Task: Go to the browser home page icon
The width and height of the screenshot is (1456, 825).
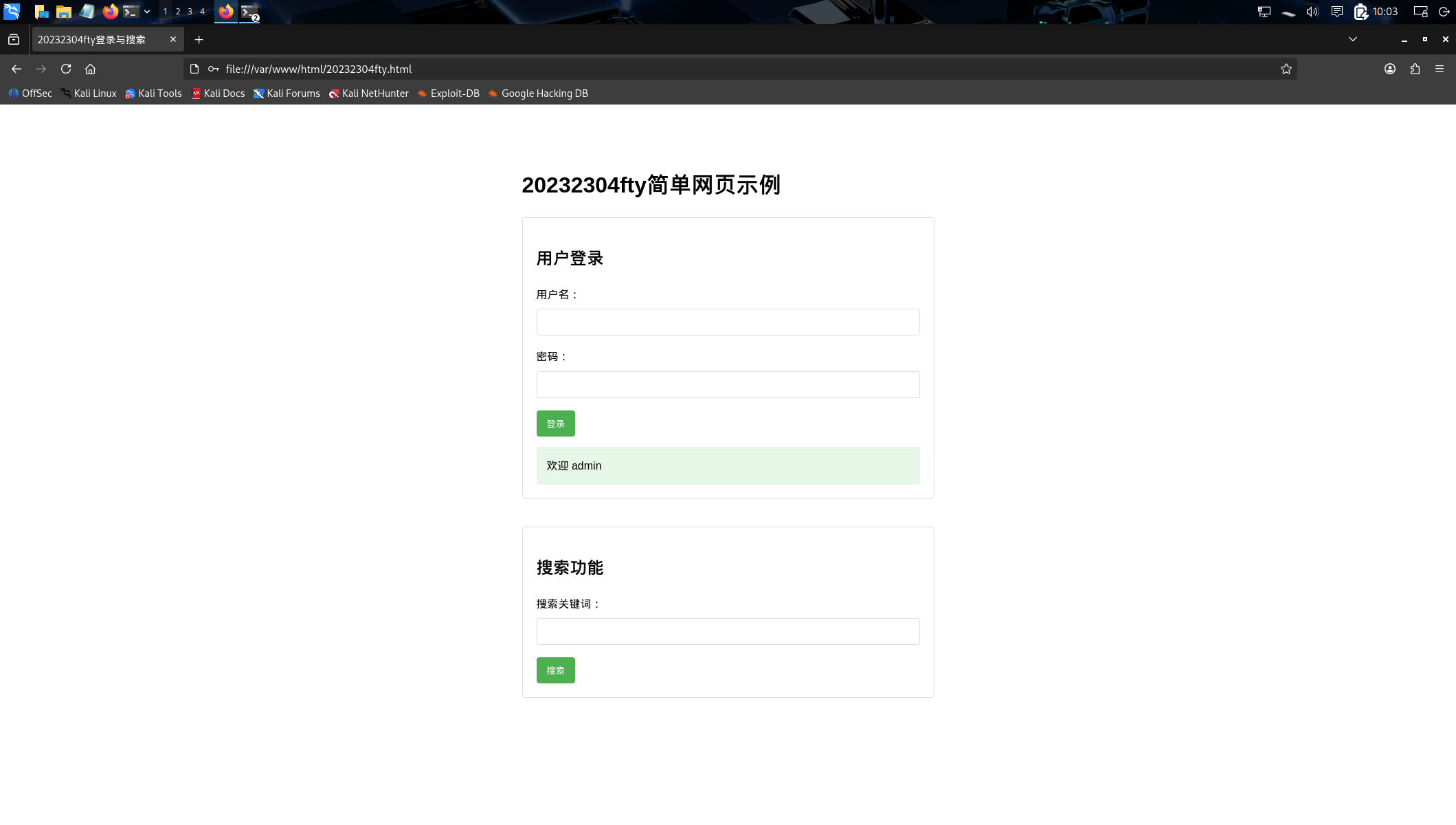Action: [90, 69]
